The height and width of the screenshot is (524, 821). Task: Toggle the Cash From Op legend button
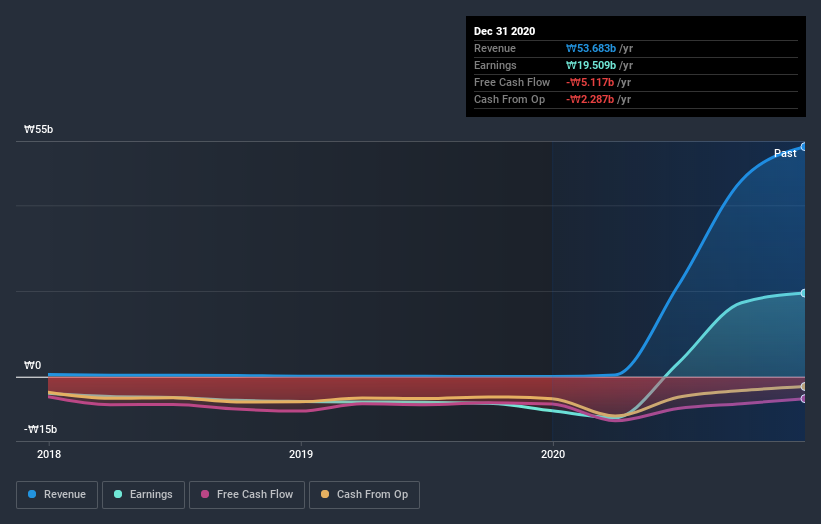pos(364,495)
